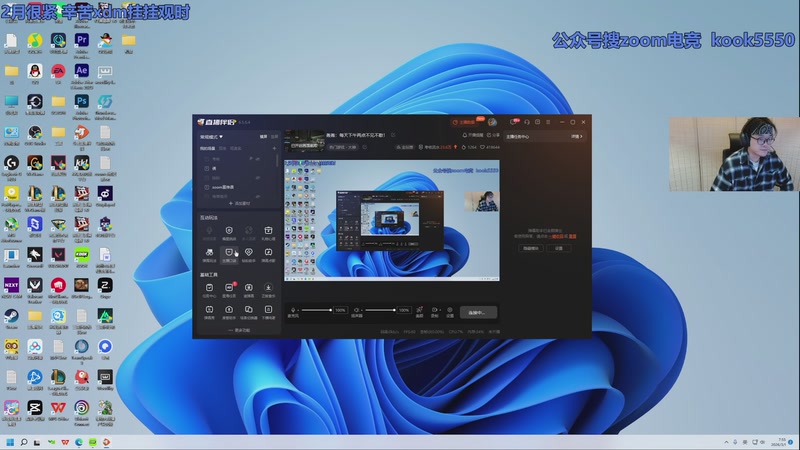Viewport: 800px width, 450px height.
Task: Open the 主播任务中心 details arrow
Action: [576, 136]
